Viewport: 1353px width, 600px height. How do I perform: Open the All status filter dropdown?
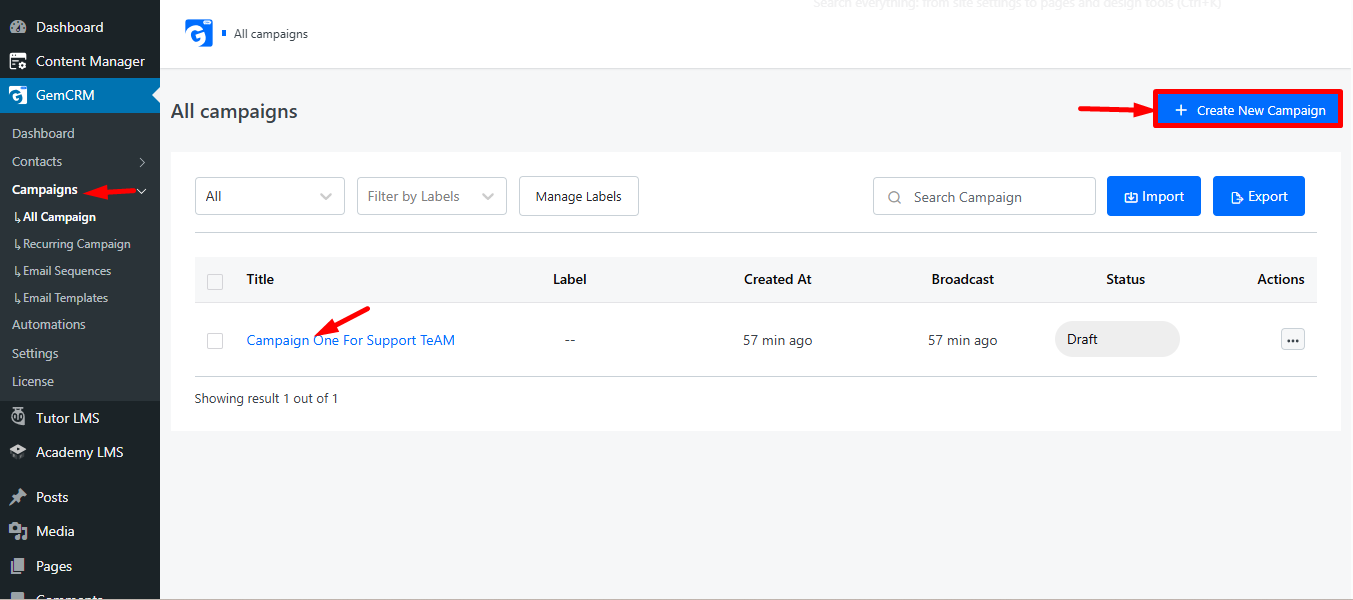(x=270, y=196)
